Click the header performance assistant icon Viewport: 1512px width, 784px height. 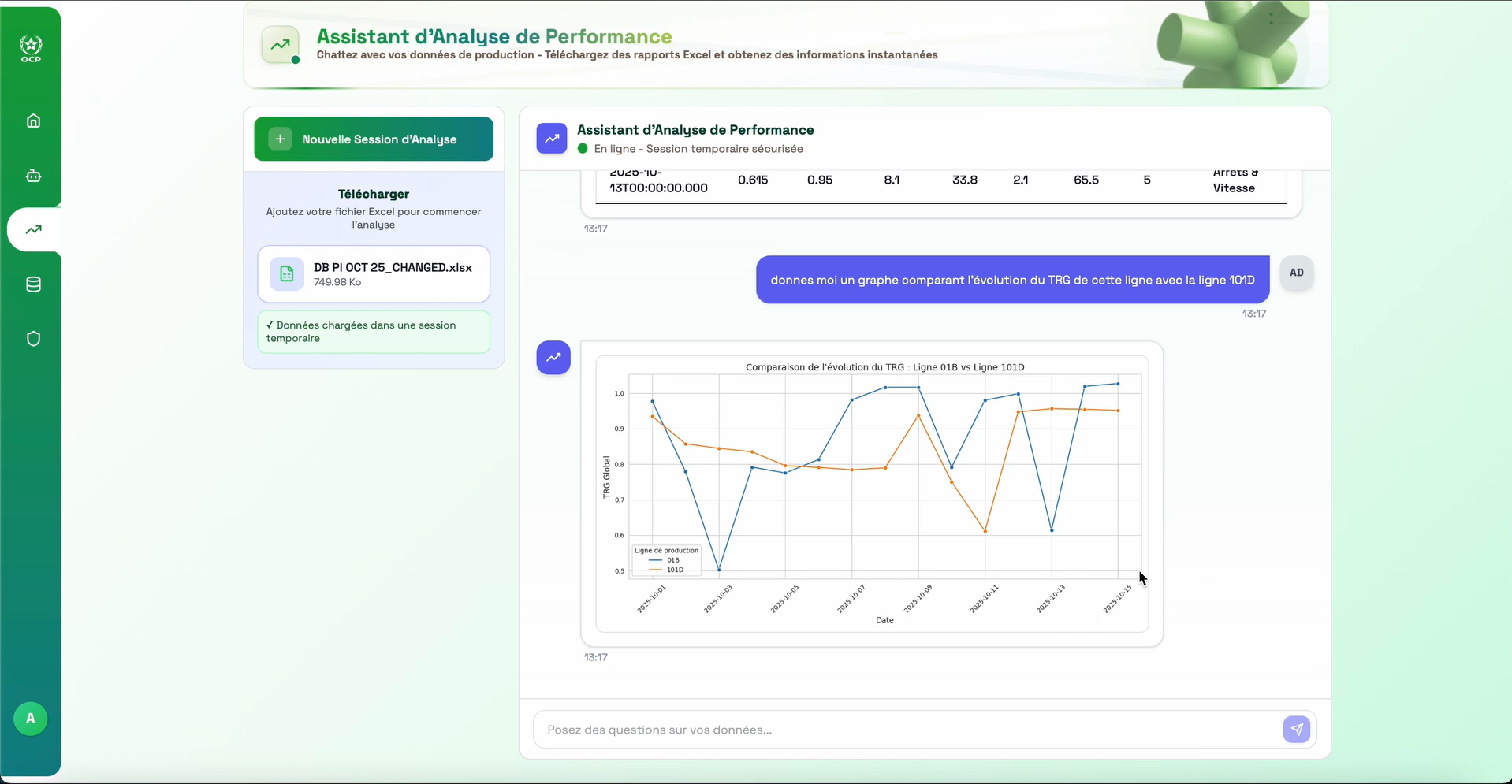point(281,46)
